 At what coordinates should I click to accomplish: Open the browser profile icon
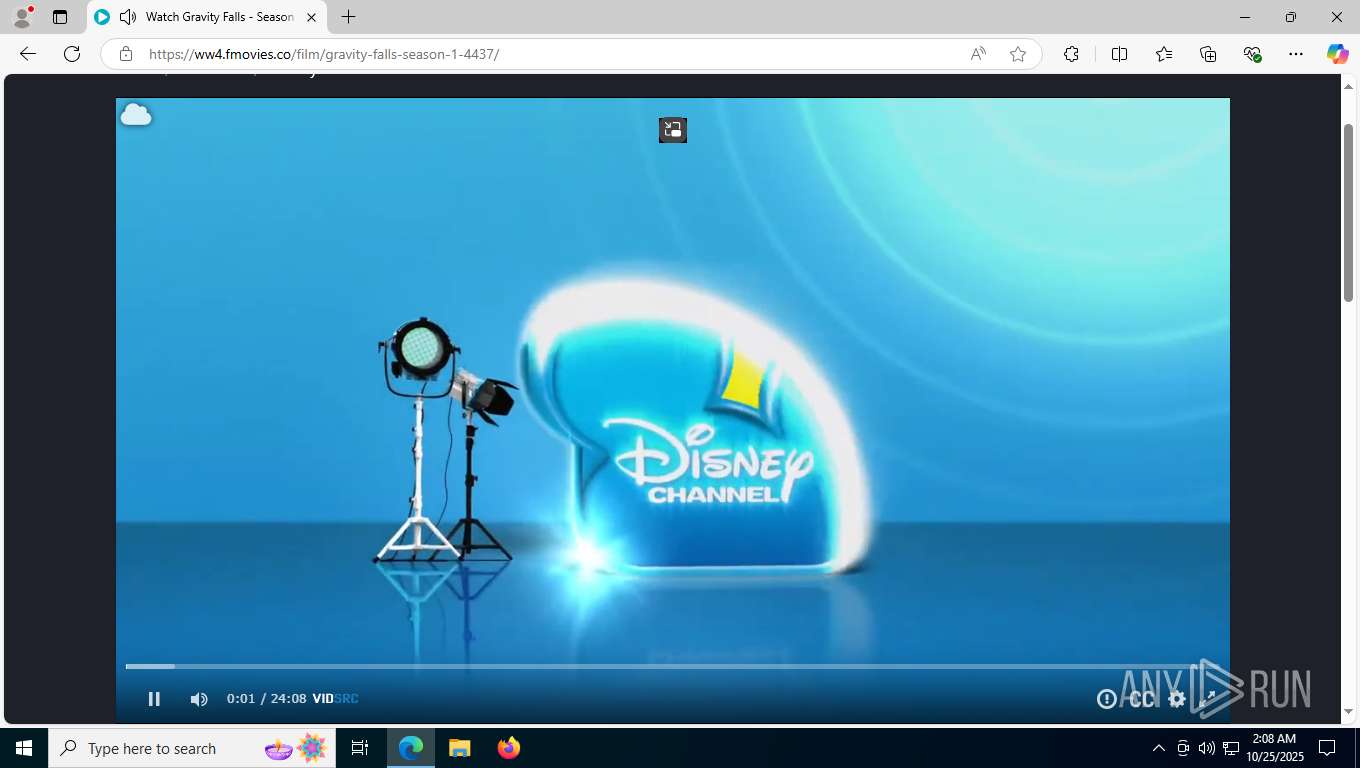coord(22,17)
